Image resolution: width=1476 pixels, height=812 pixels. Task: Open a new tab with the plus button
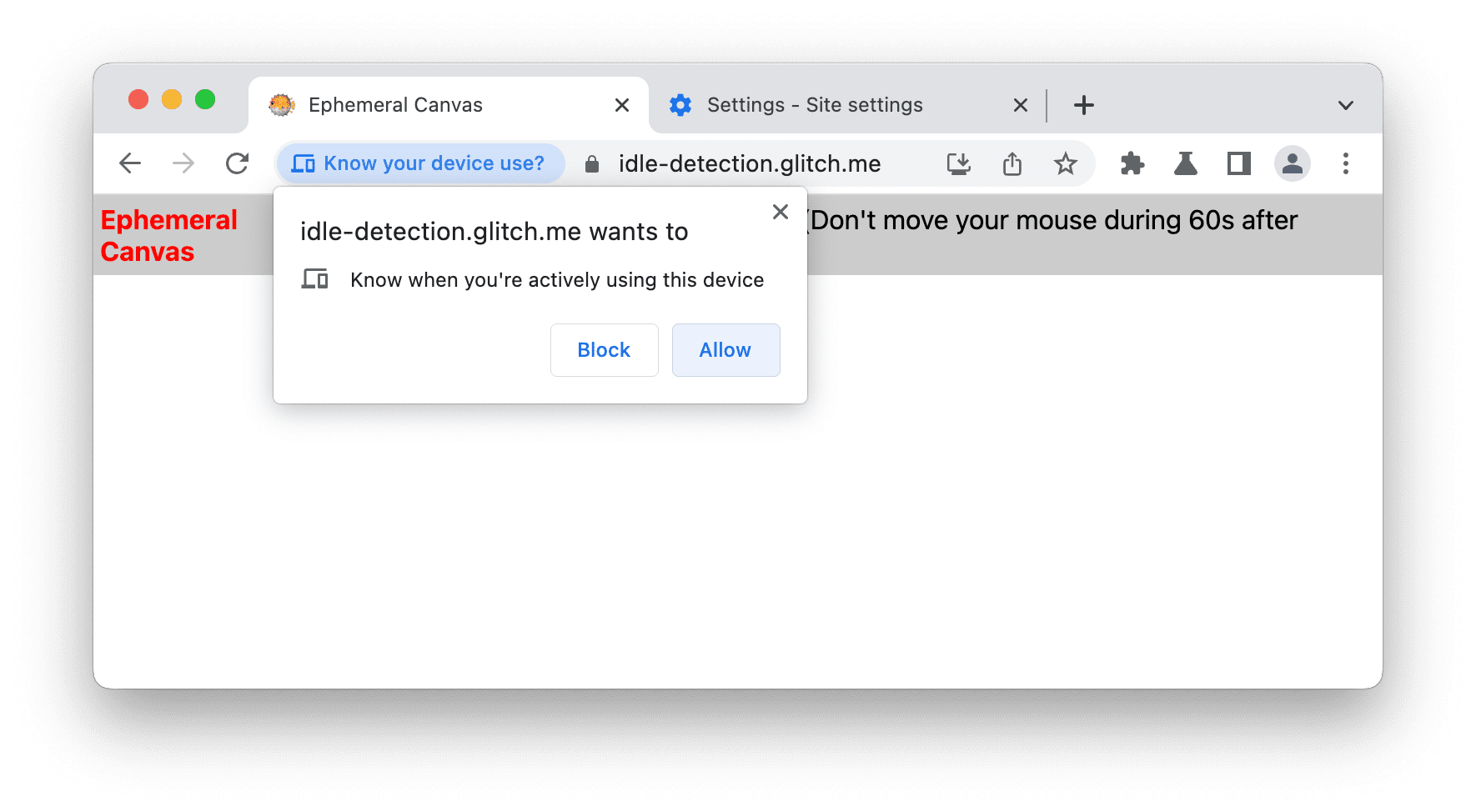[1082, 105]
